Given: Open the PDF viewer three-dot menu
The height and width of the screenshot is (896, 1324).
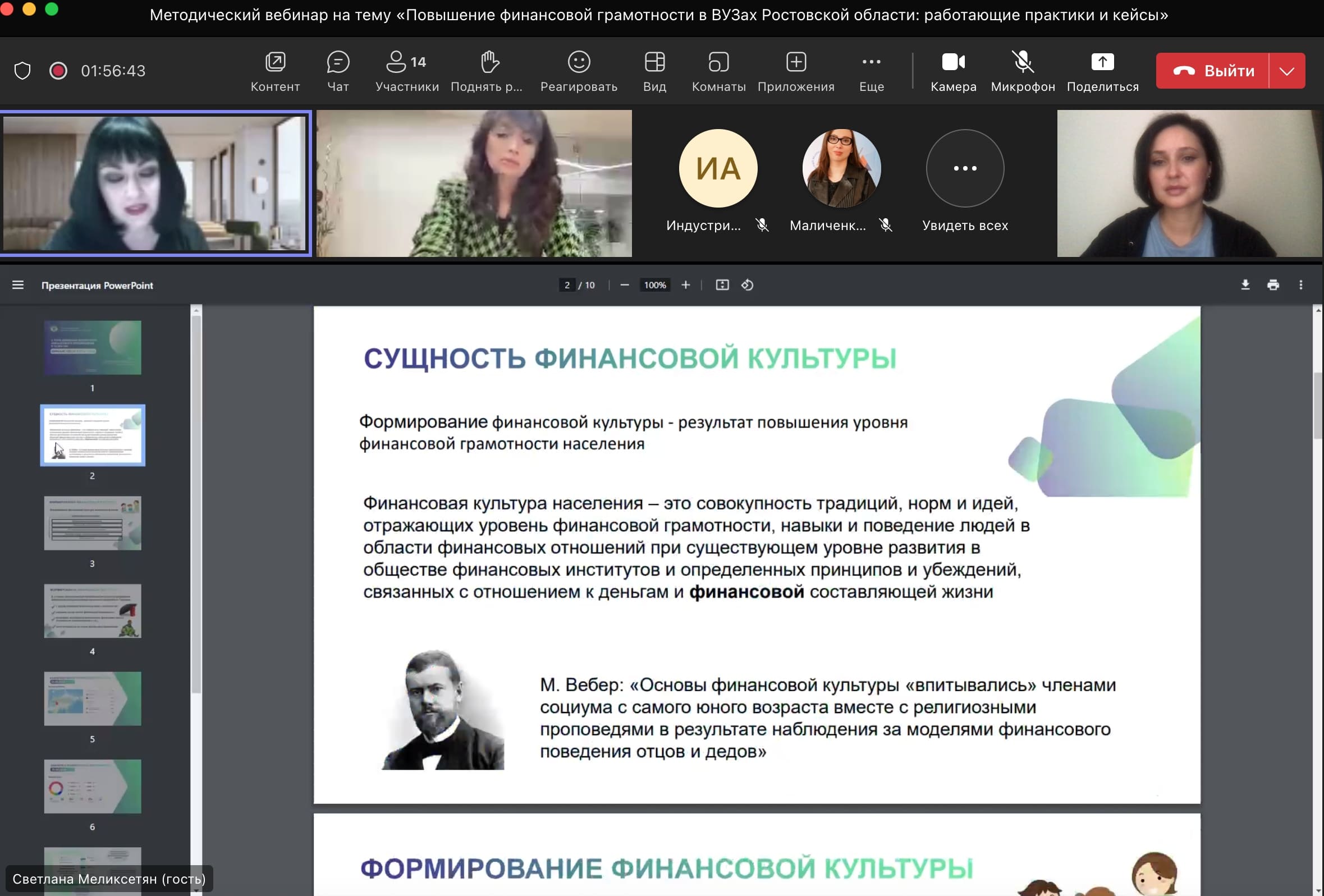Looking at the screenshot, I should coord(1300,285).
